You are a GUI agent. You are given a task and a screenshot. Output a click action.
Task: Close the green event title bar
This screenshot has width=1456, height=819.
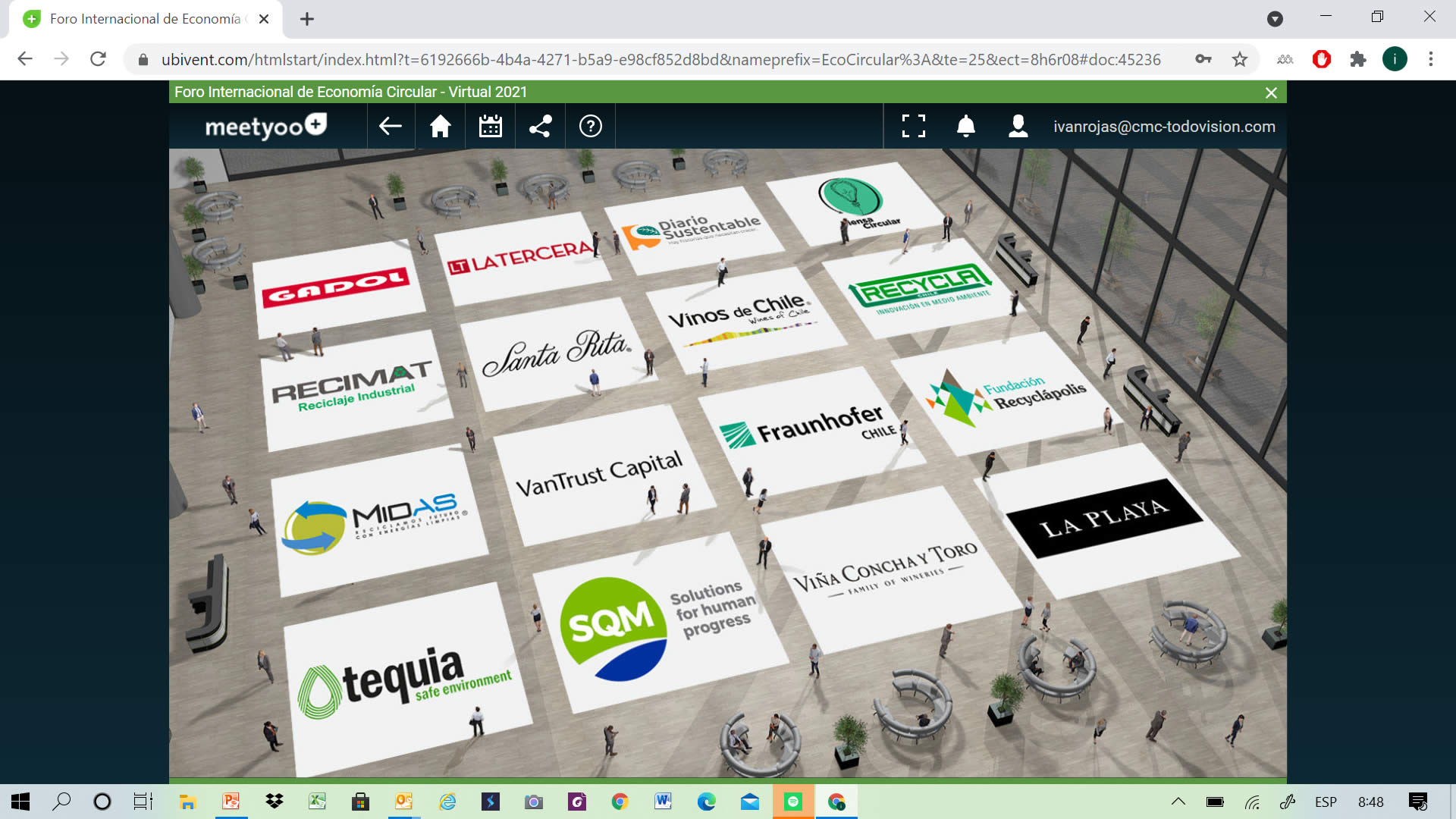[x=1271, y=93]
